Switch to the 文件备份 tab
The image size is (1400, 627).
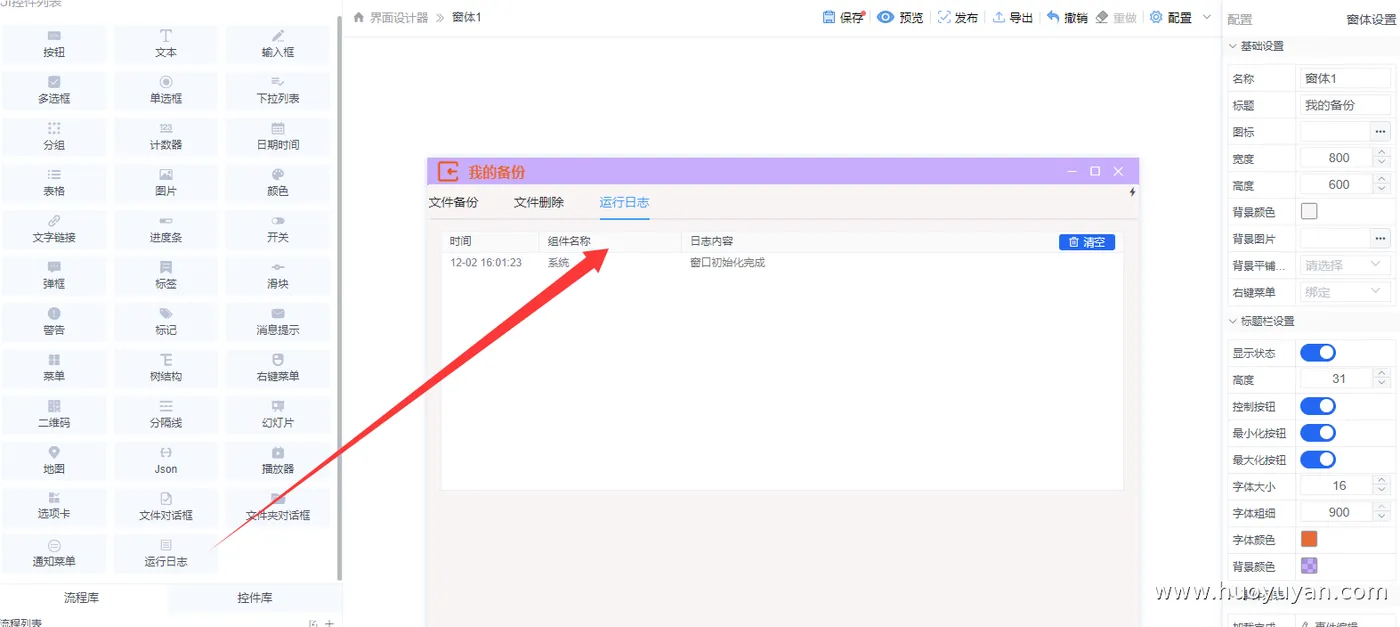coord(453,202)
